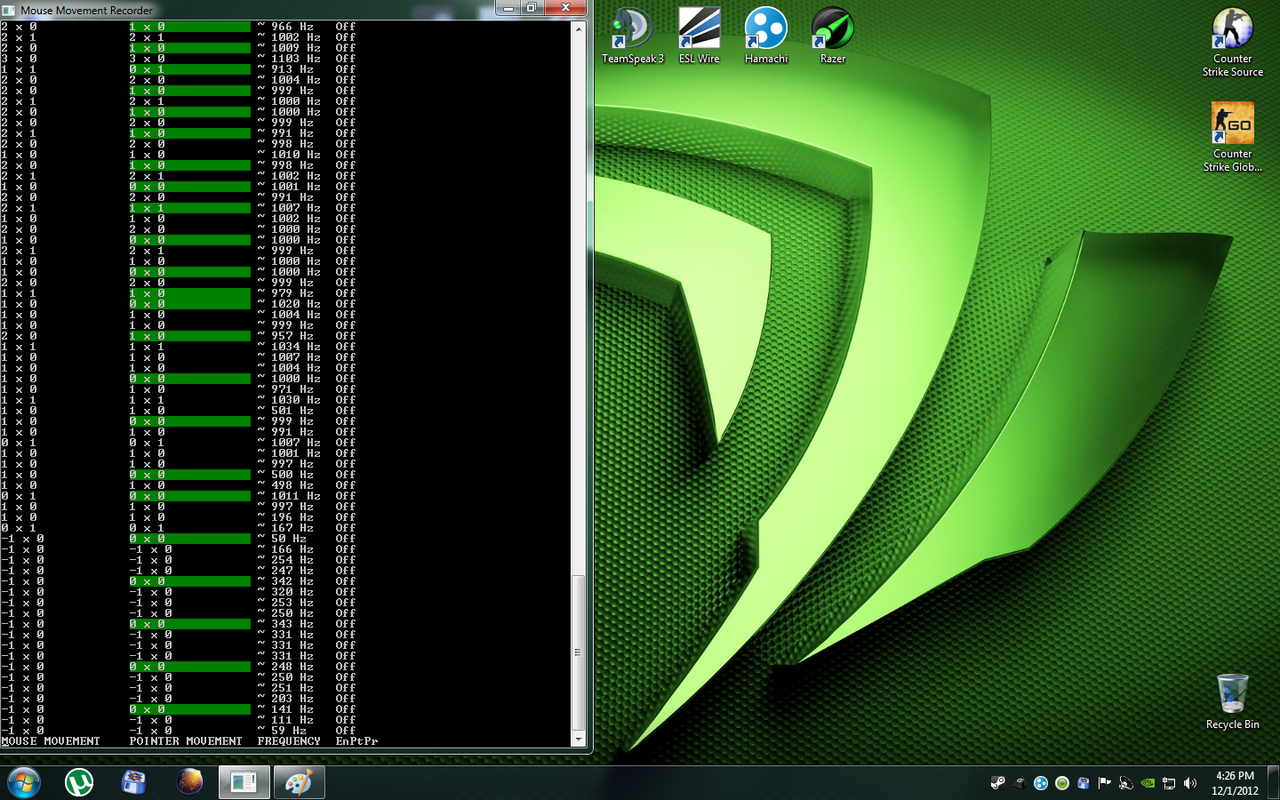This screenshot has width=1280, height=800.
Task: Open the NVIDIA icon in the system tray
Action: click(1148, 783)
